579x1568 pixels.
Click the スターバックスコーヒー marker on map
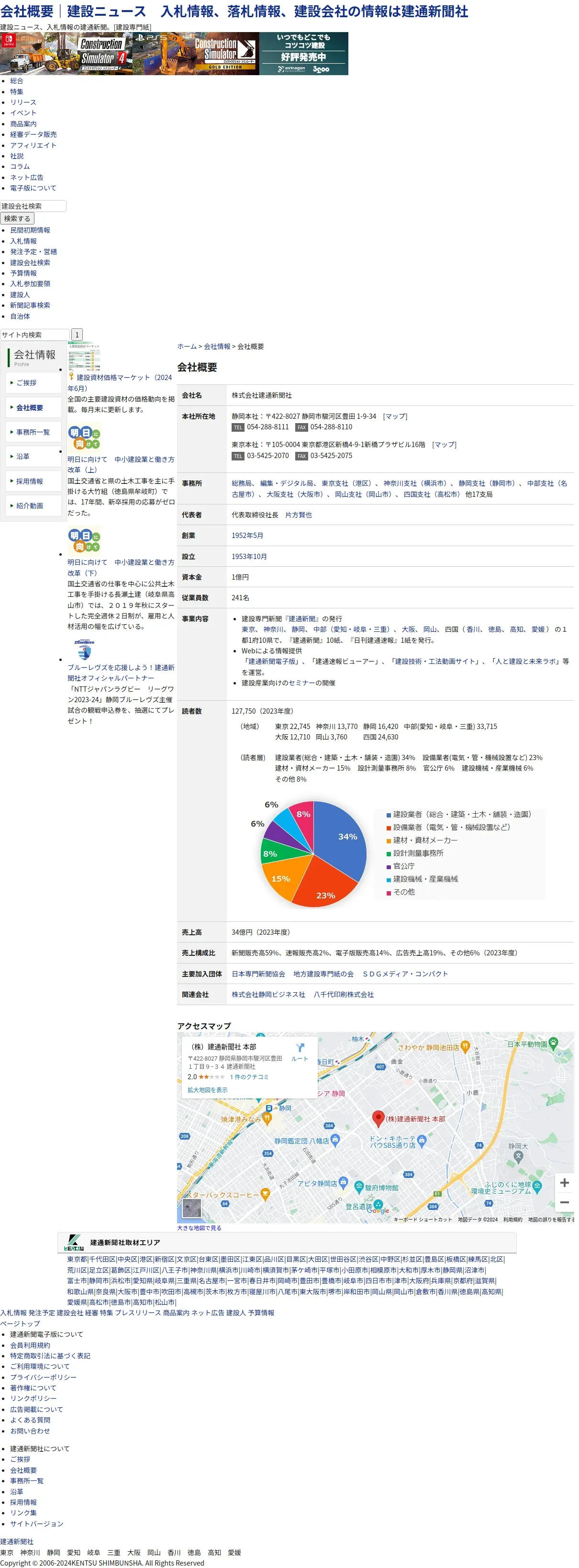pos(265,1194)
